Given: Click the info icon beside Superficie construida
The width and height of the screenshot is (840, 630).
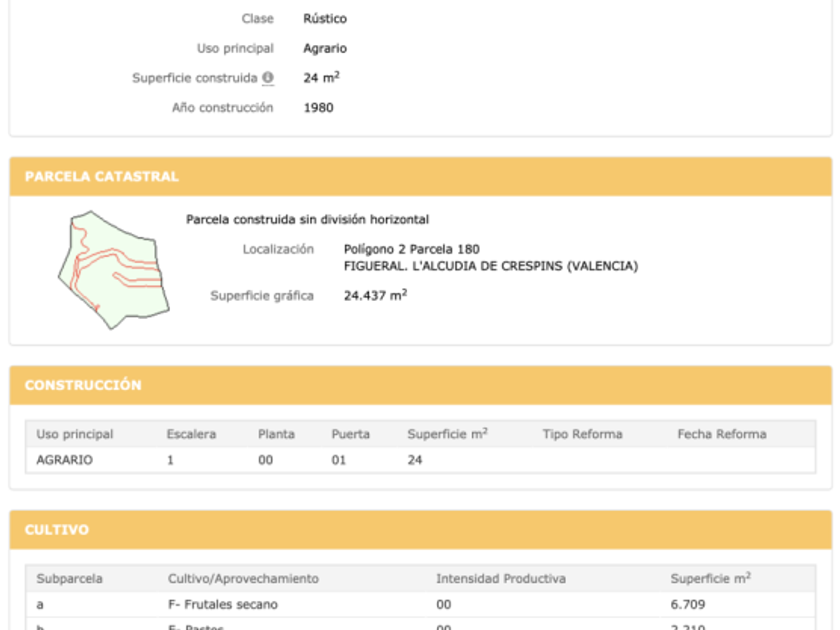Looking at the screenshot, I should [268, 78].
